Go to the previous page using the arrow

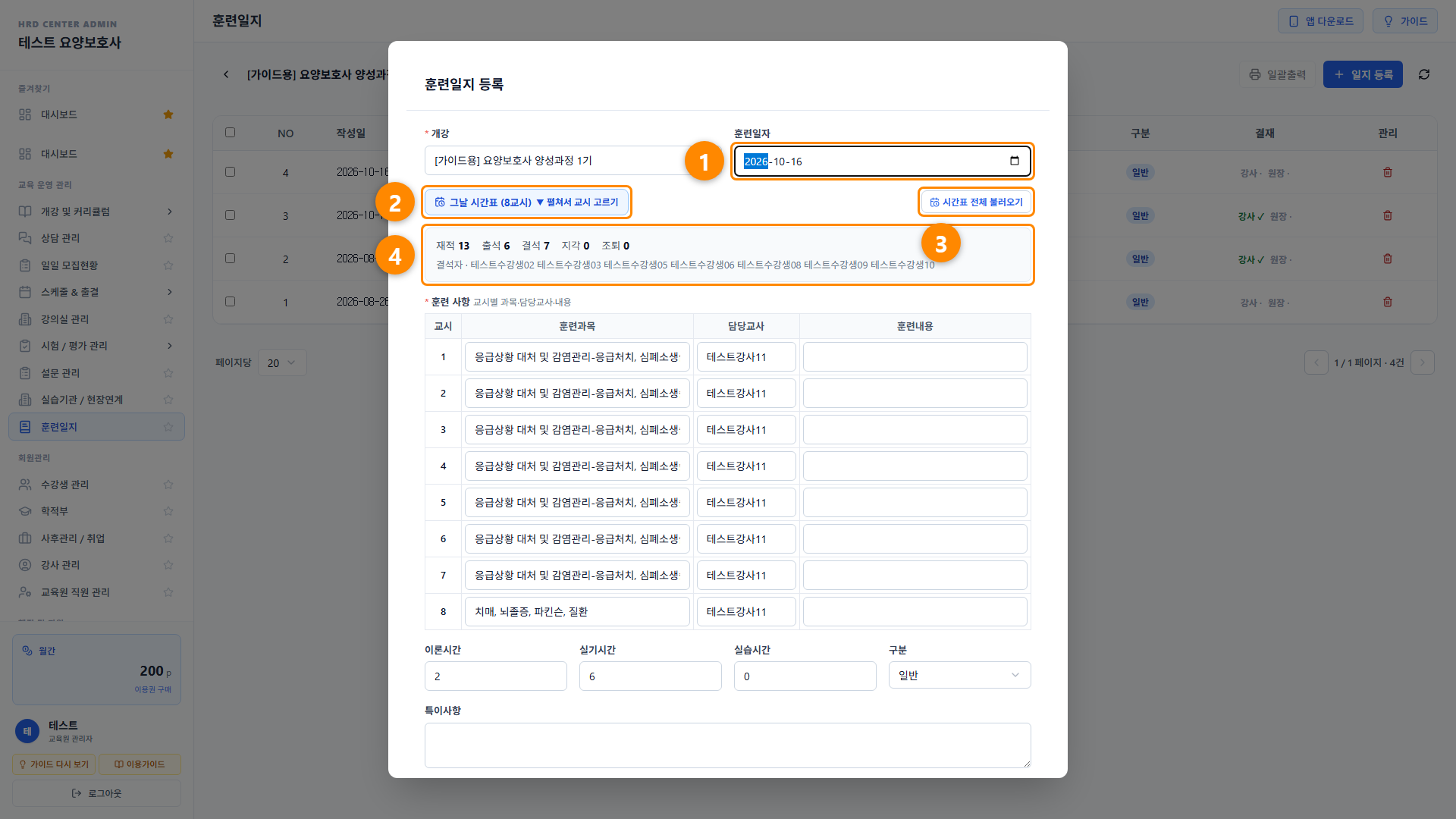(x=1316, y=362)
